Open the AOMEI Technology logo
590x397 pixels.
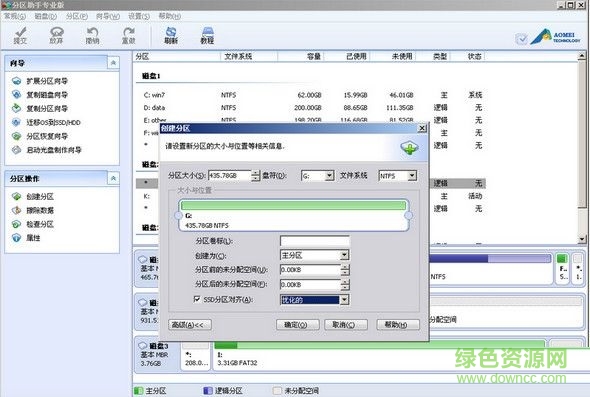coord(556,37)
